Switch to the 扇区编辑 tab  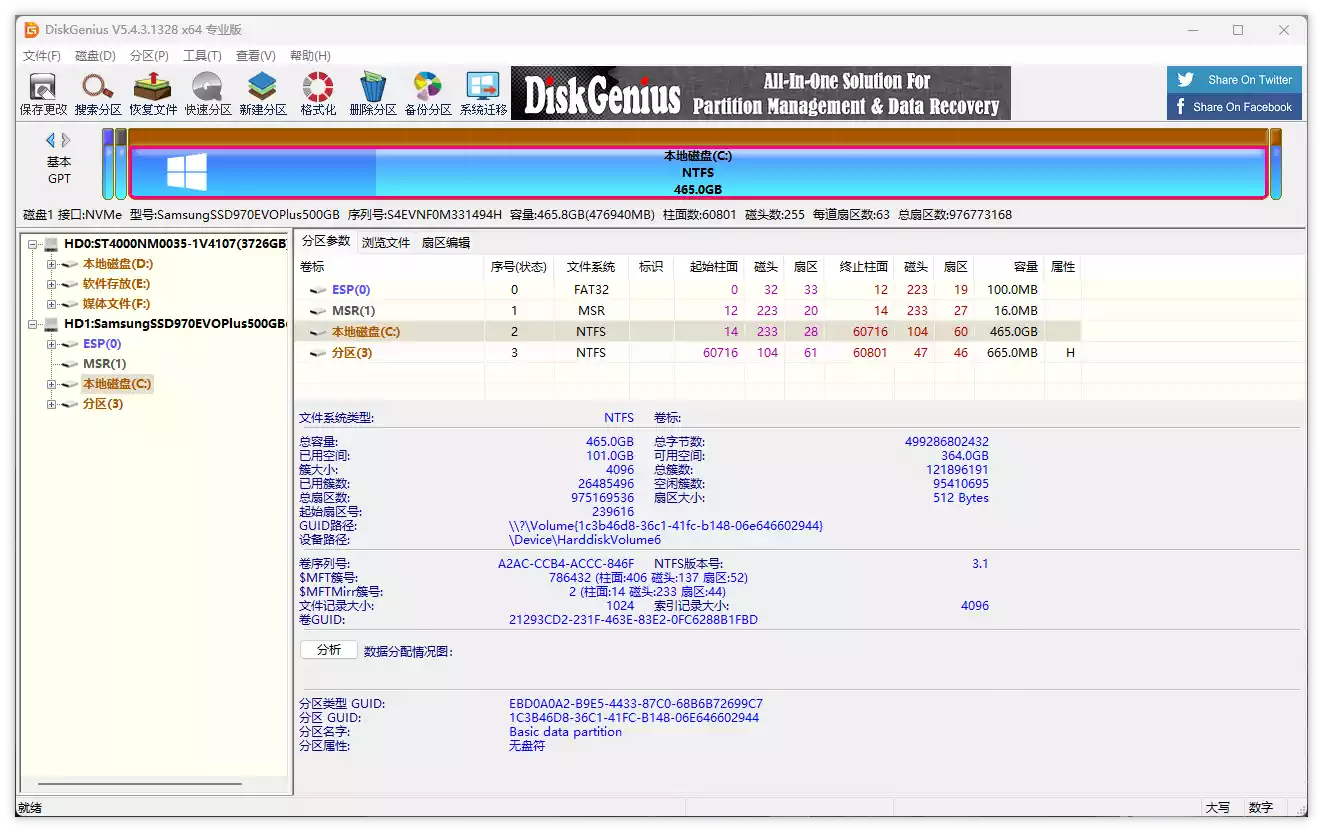point(445,242)
